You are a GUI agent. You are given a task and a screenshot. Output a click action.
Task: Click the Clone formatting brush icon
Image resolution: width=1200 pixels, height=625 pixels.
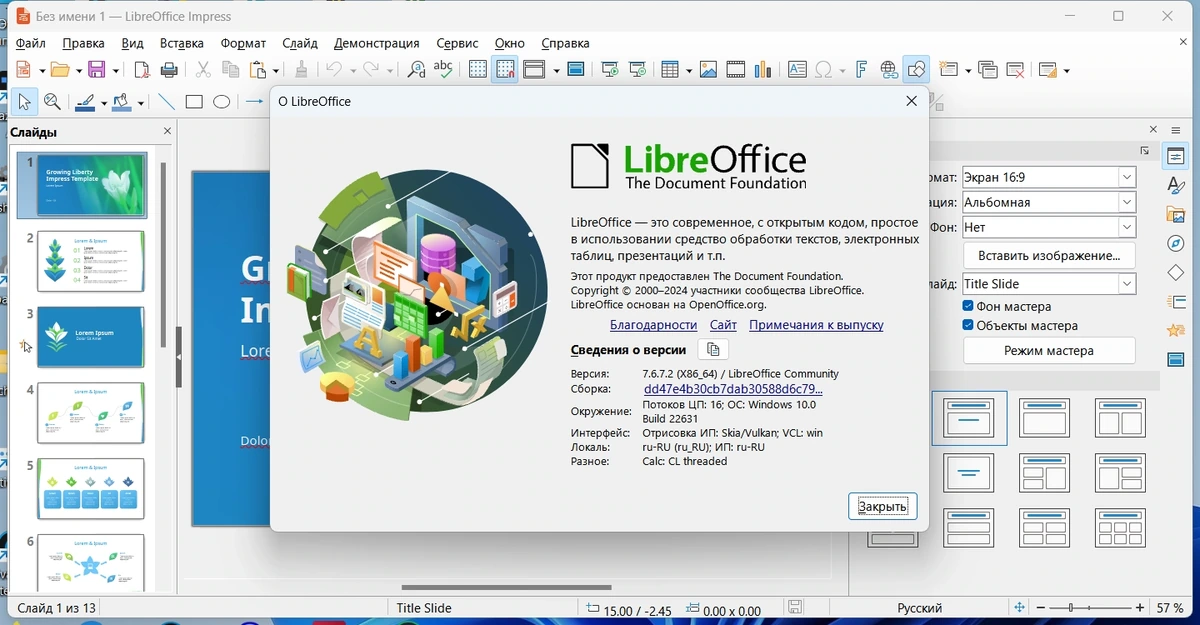301,69
